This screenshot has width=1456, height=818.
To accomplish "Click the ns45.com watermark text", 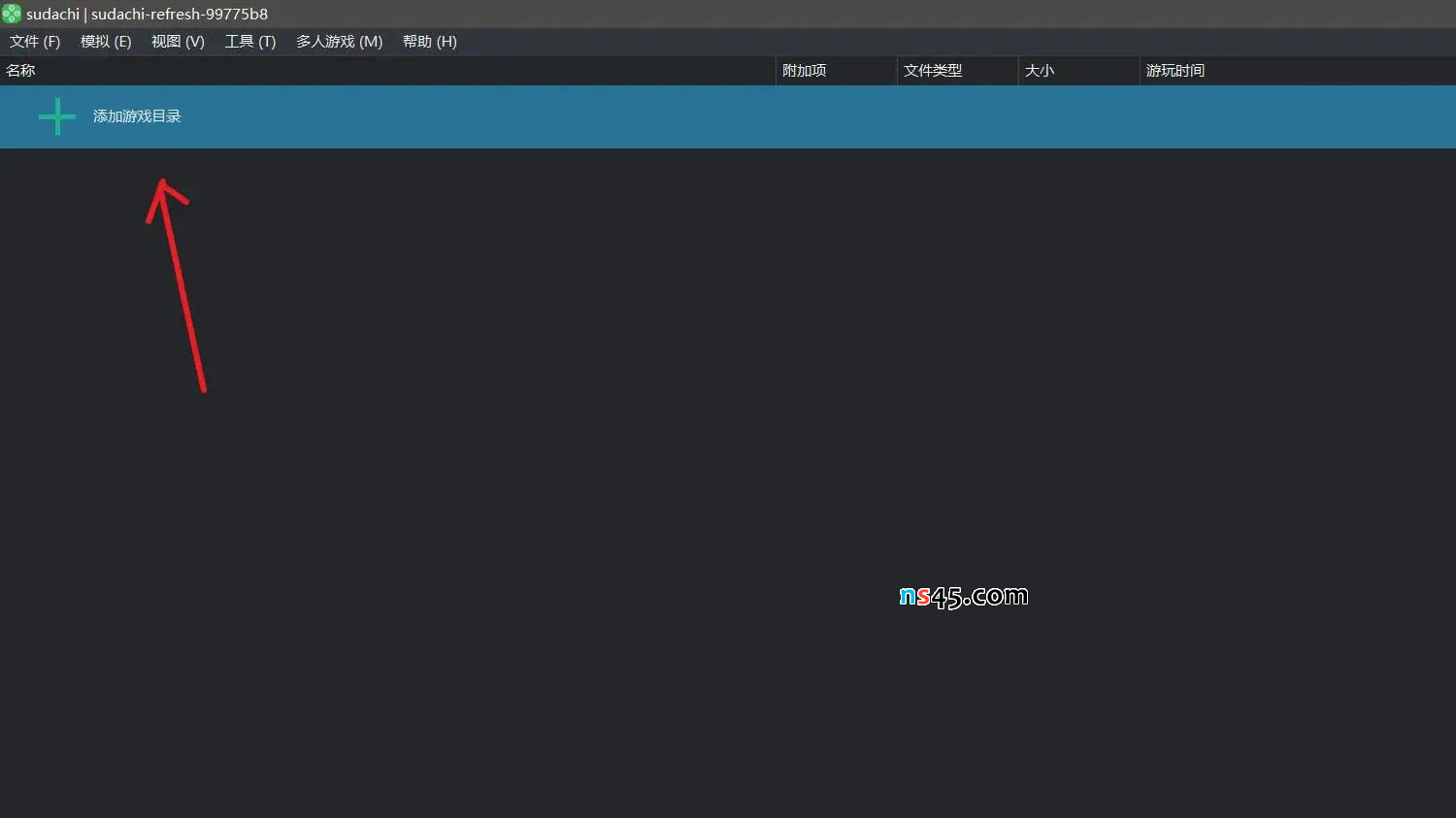I will point(963,596).
